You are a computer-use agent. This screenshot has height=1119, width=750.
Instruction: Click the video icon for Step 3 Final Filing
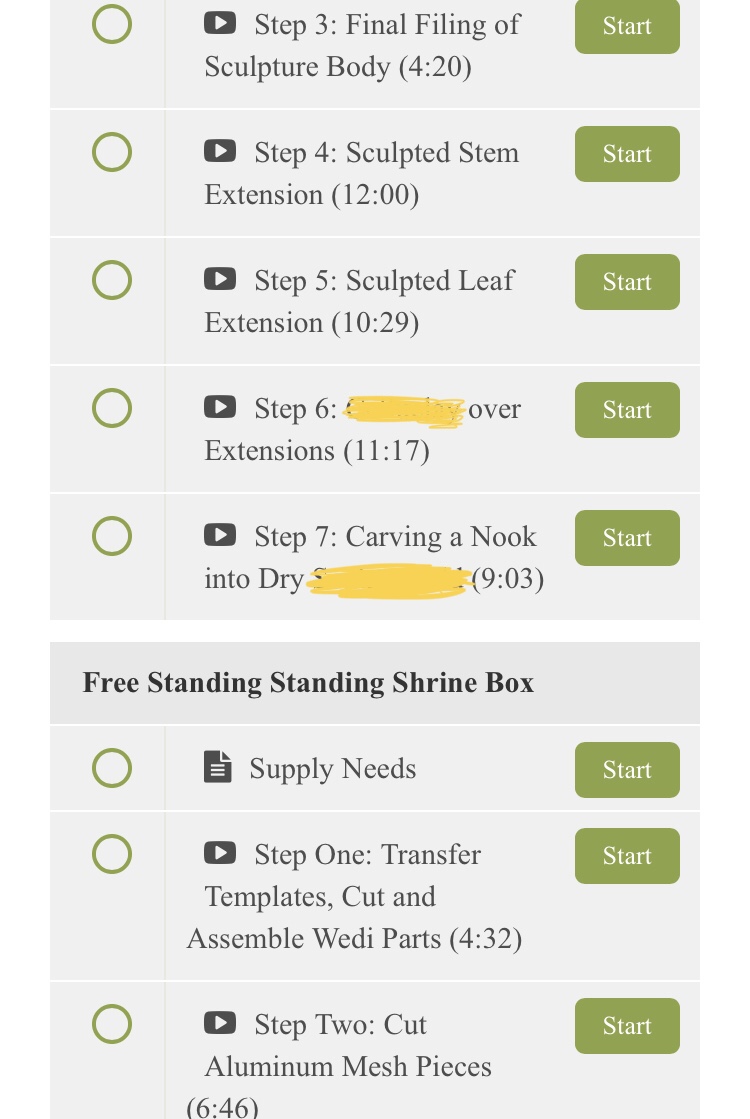pyautogui.click(x=220, y=24)
